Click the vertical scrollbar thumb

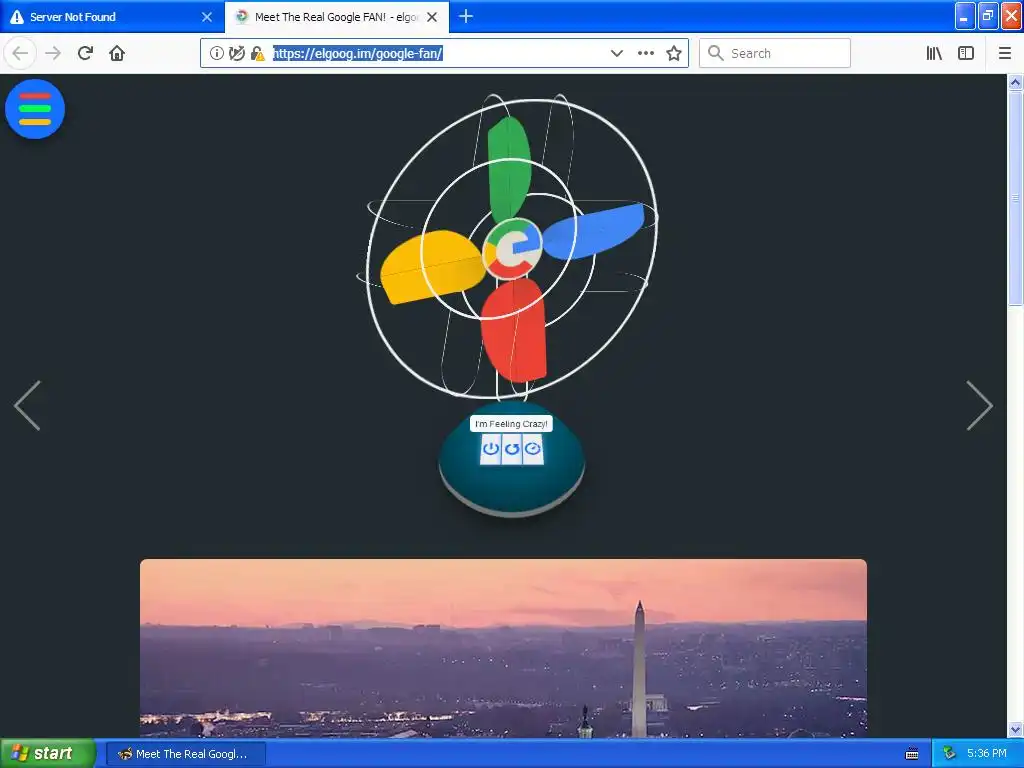point(1015,198)
